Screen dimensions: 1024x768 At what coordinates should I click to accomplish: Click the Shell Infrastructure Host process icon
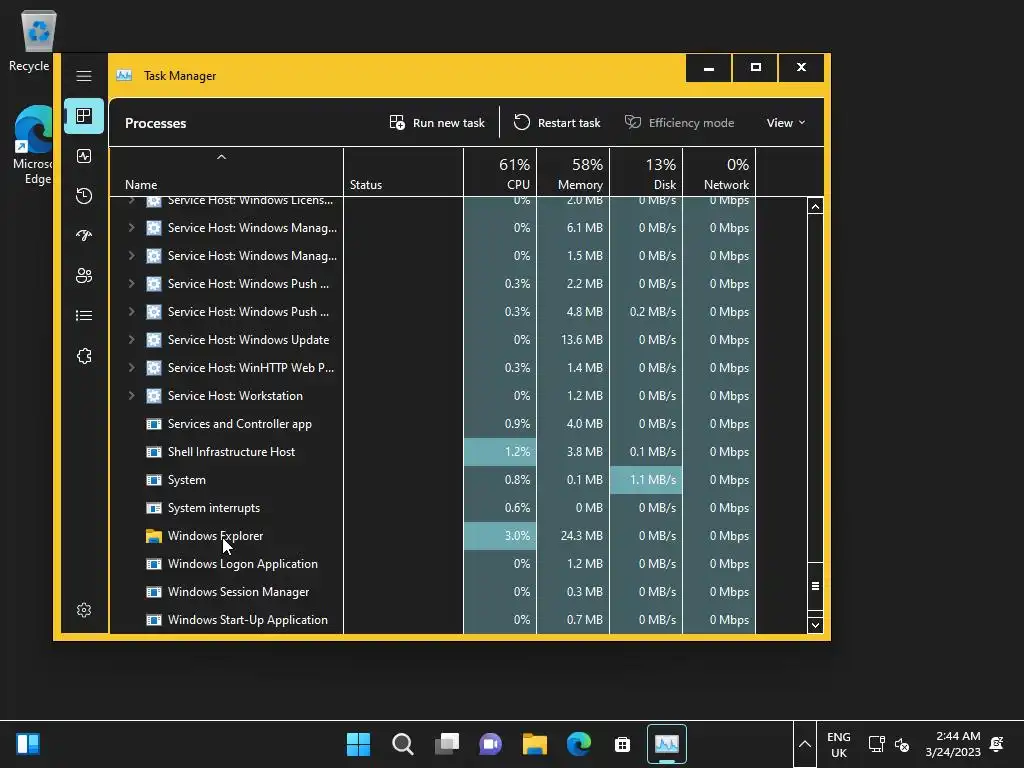pos(153,452)
